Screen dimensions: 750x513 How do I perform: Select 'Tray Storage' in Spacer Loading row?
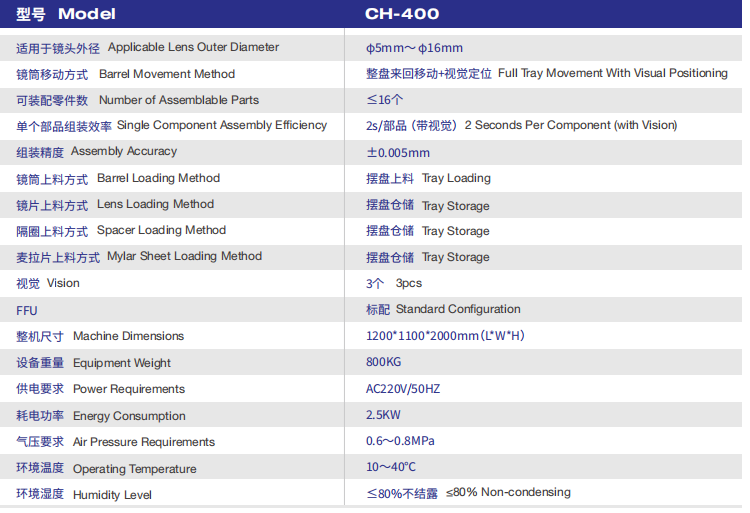[456, 231]
